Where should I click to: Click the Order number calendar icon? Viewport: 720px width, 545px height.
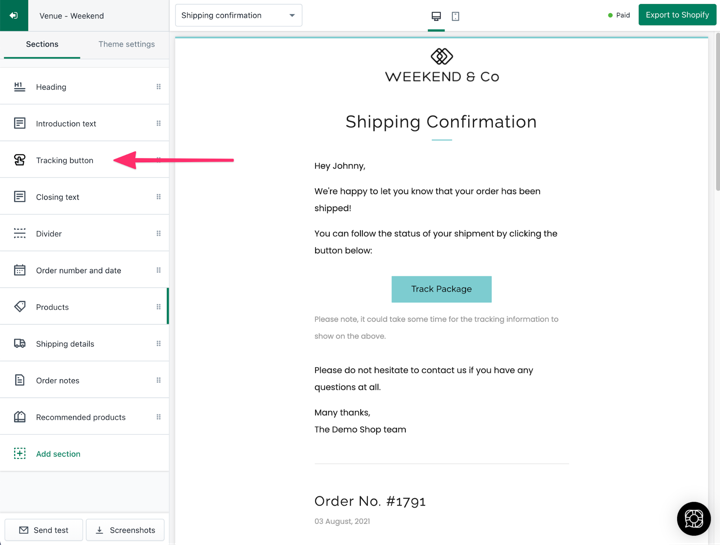click(20, 270)
